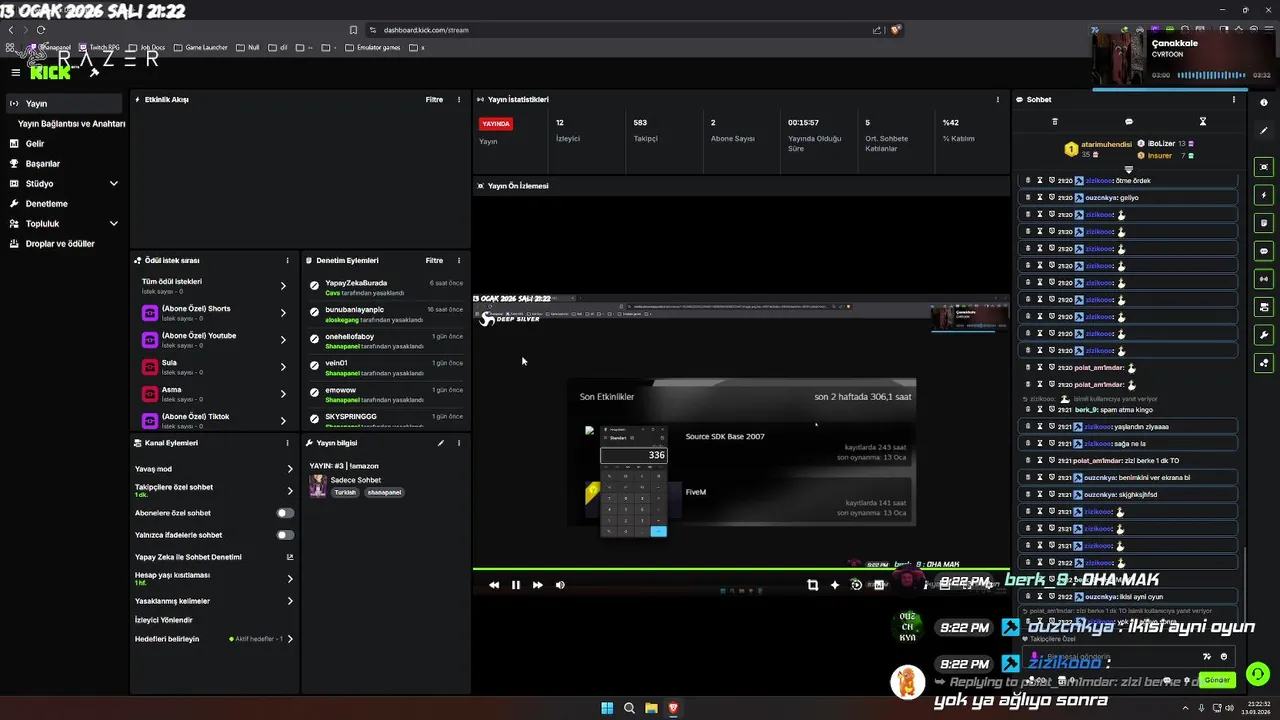Screen dimensions: 1280x720
Task: Go to Yayın Bağlantısı ve Anahtarı
Action: point(72,124)
